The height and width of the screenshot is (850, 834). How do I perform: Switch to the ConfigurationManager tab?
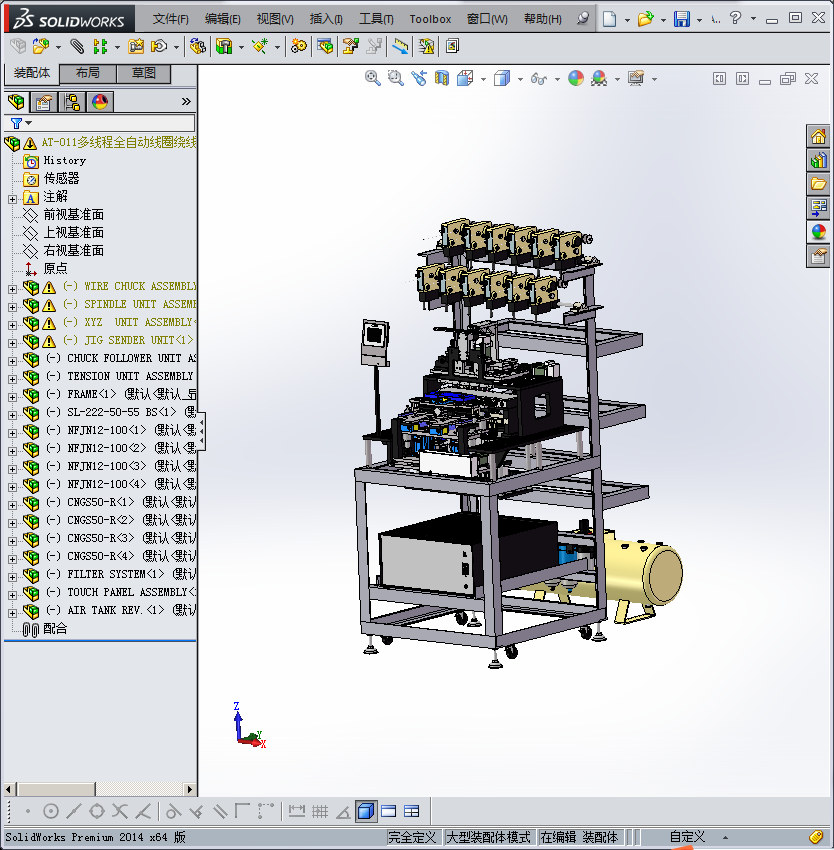[x=72, y=102]
